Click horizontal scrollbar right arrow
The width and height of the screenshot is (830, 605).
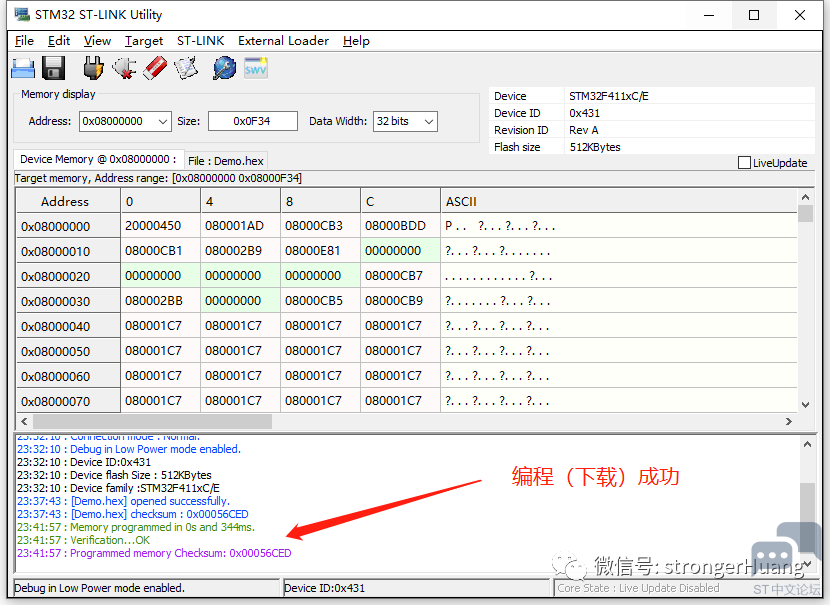click(789, 421)
